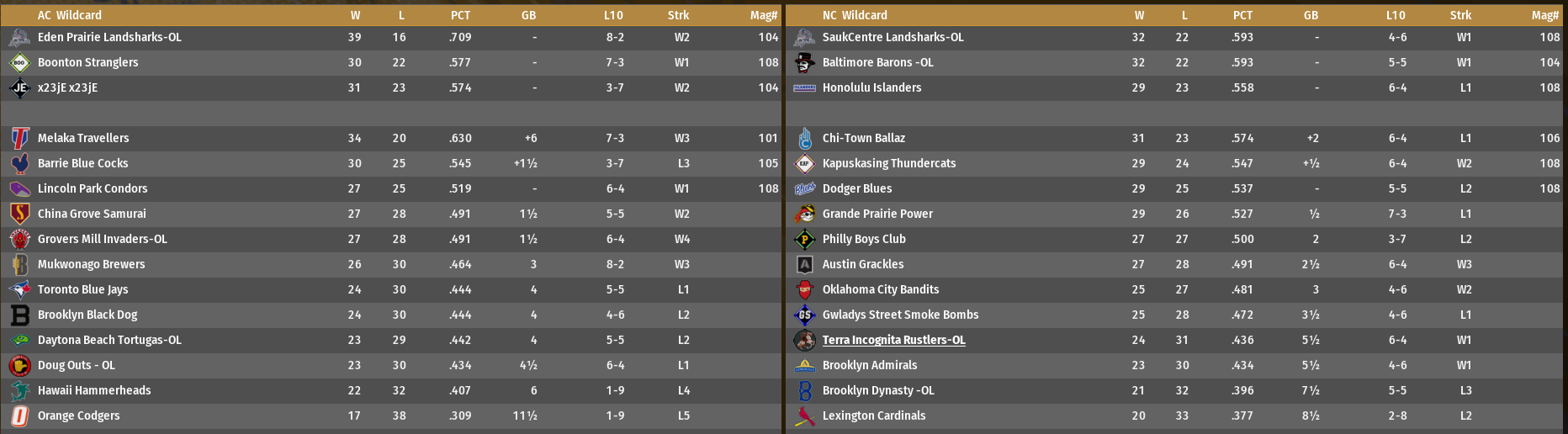The width and height of the screenshot is (1568, 434).
Task: Sort NC Wildcard table by GB column
Action: pyautogui.click(x=1311, y=15)
